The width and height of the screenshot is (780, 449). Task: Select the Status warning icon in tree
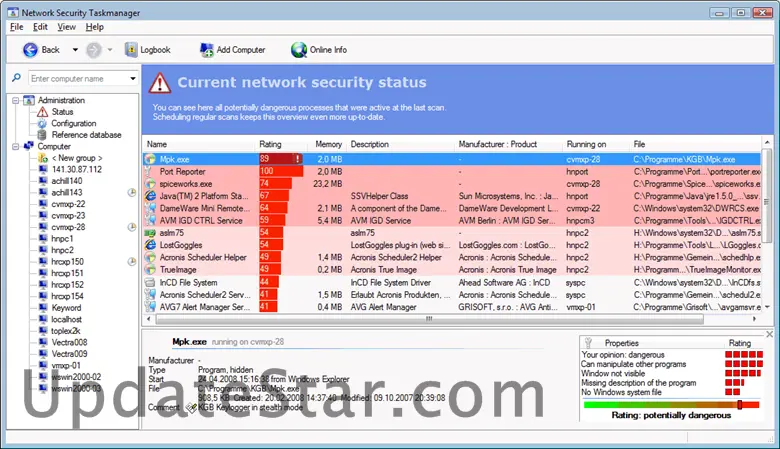click(43, 112)
